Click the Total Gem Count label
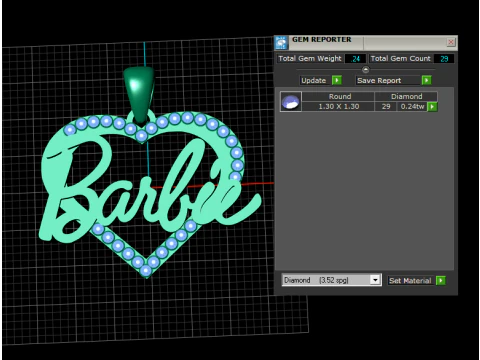 [400, 59]
